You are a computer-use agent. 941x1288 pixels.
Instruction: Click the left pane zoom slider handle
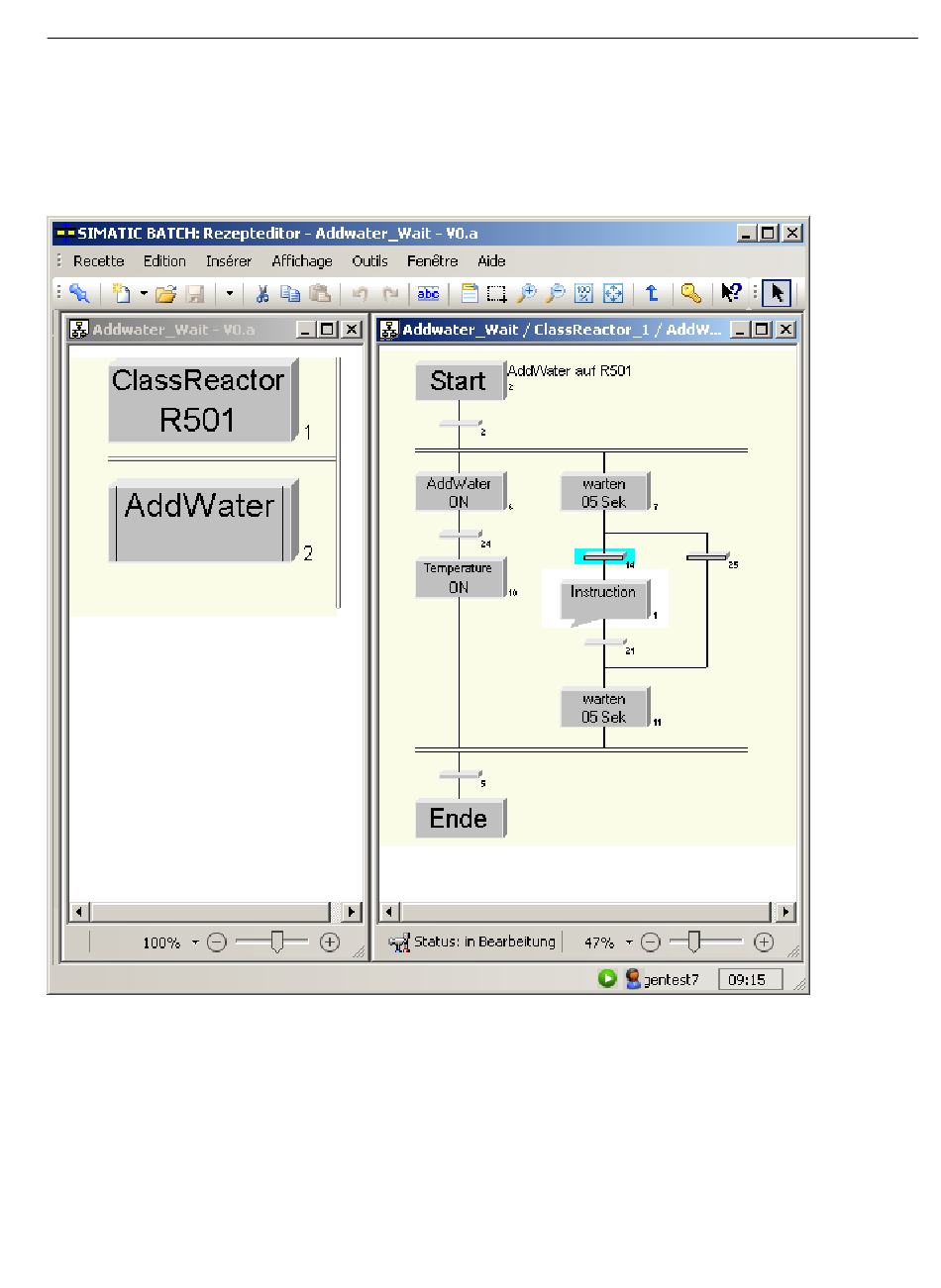277,942
